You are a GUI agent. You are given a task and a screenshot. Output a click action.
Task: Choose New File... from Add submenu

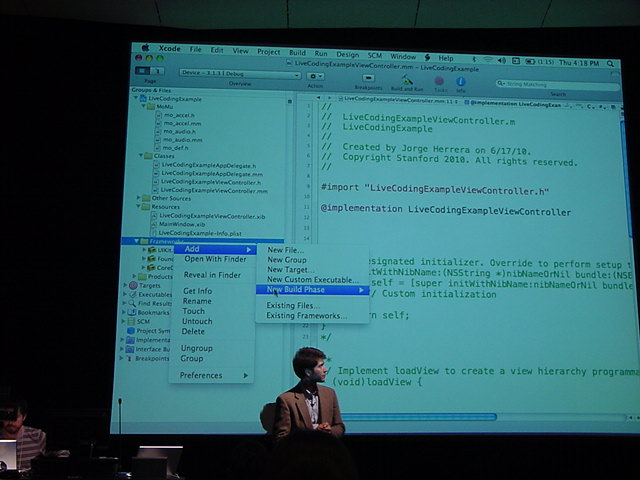click(x=285, y=250)
